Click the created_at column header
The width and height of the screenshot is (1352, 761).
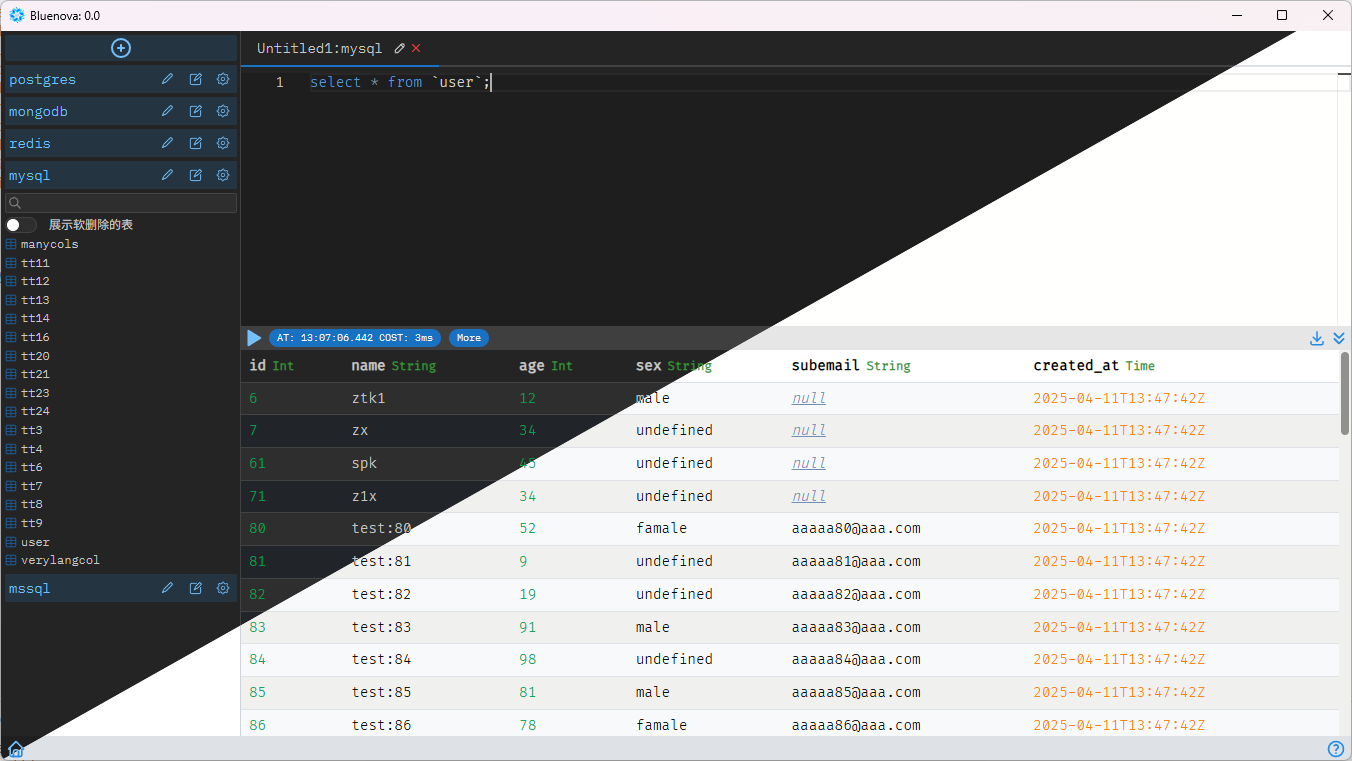point(1093,366)
